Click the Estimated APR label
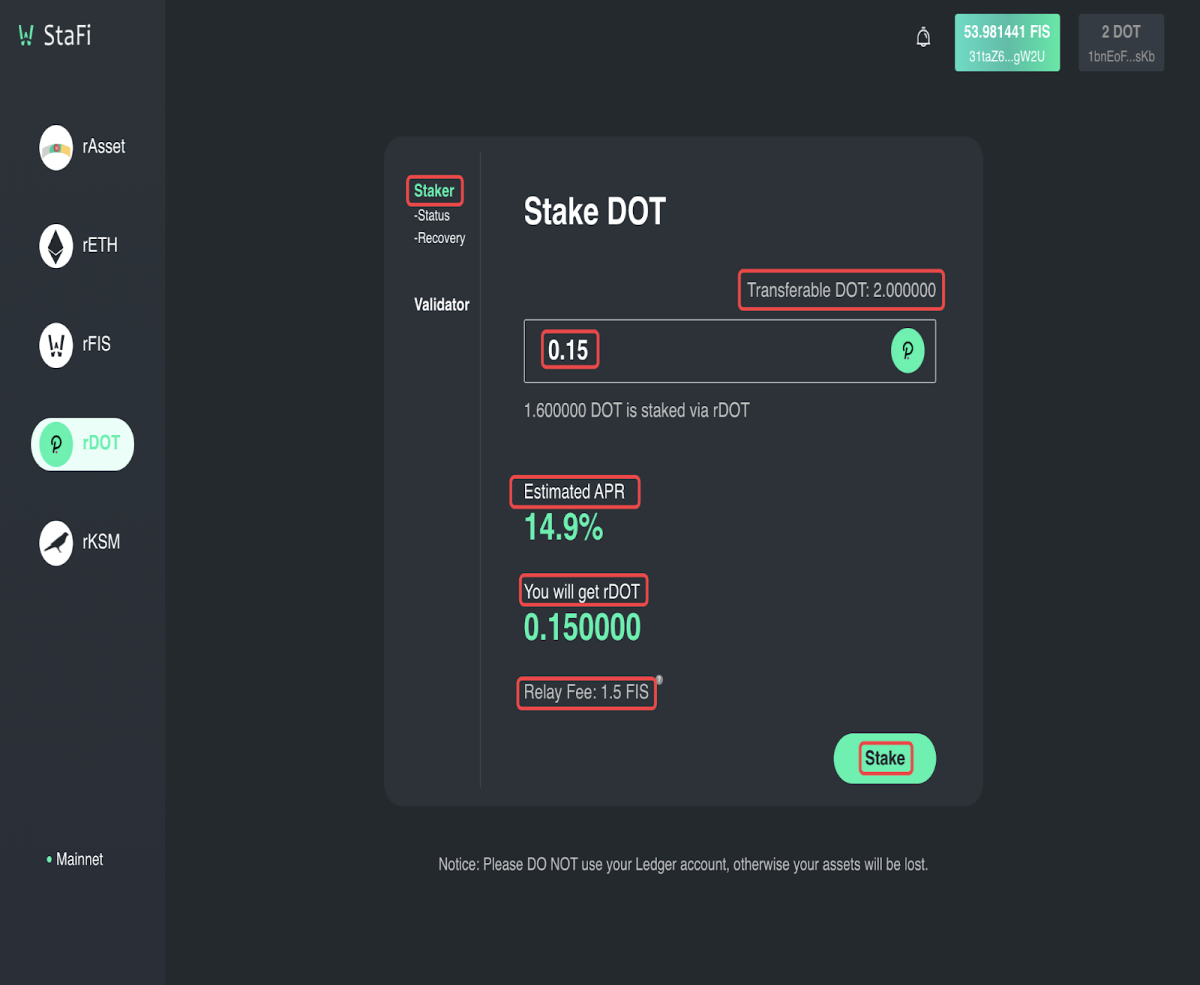 pyautogui.click(x=574, y=492)
